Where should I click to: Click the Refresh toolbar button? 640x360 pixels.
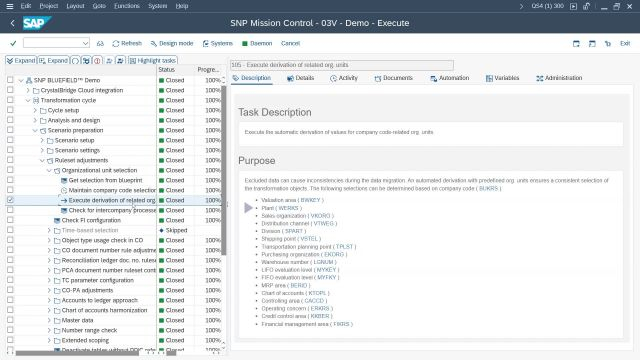127,43
